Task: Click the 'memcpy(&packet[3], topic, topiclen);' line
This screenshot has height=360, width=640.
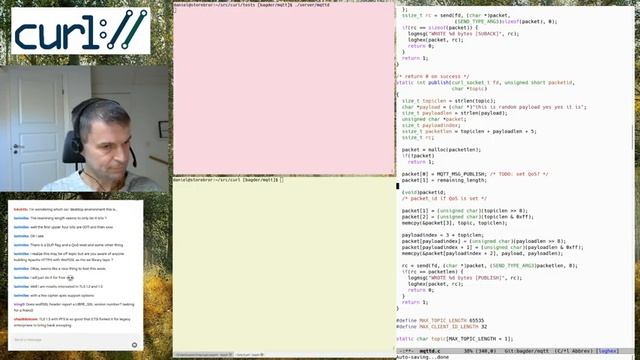Action: pos(455,223)
